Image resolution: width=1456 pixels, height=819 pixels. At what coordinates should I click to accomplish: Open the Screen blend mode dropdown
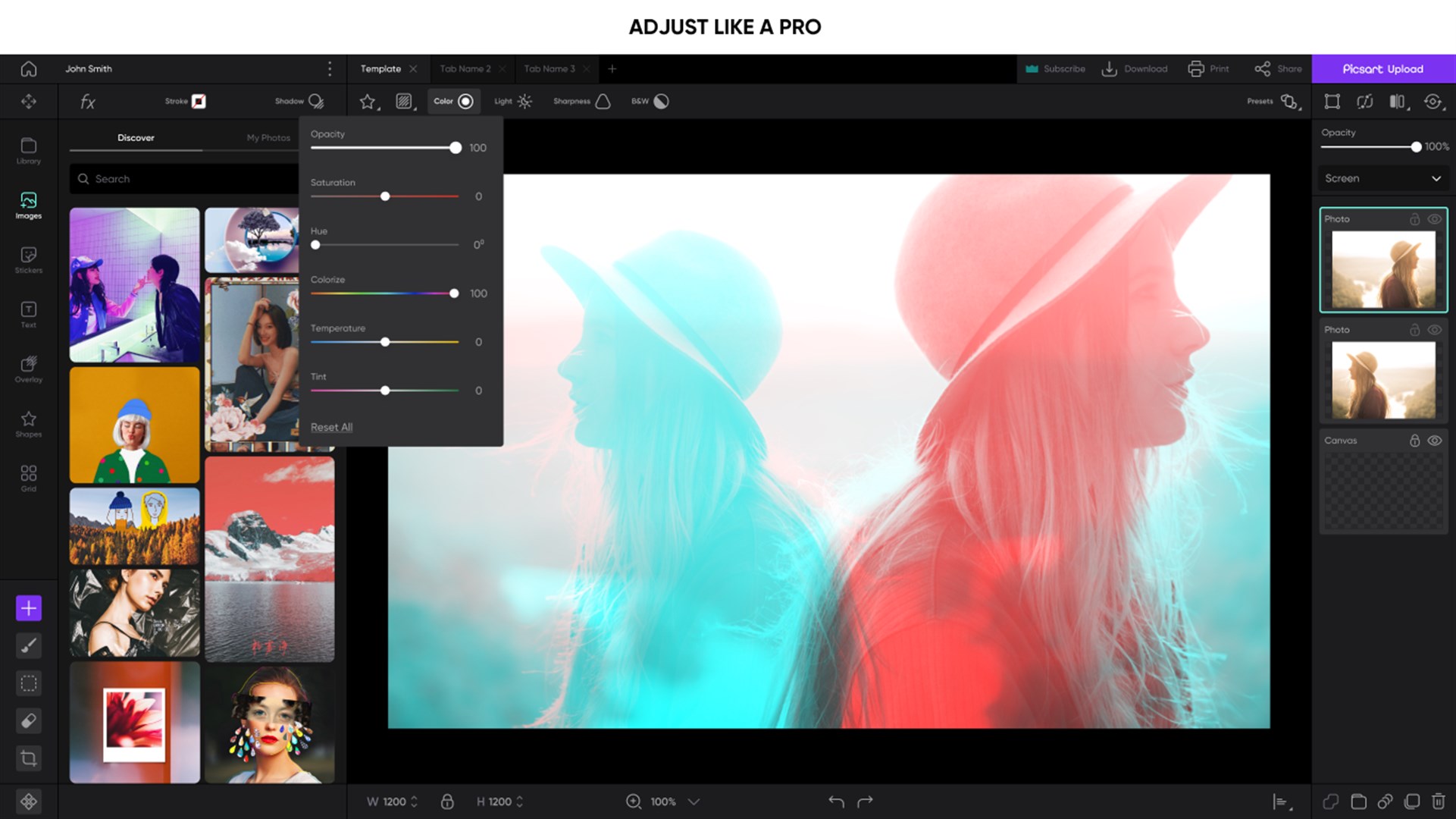[1382, 178]
